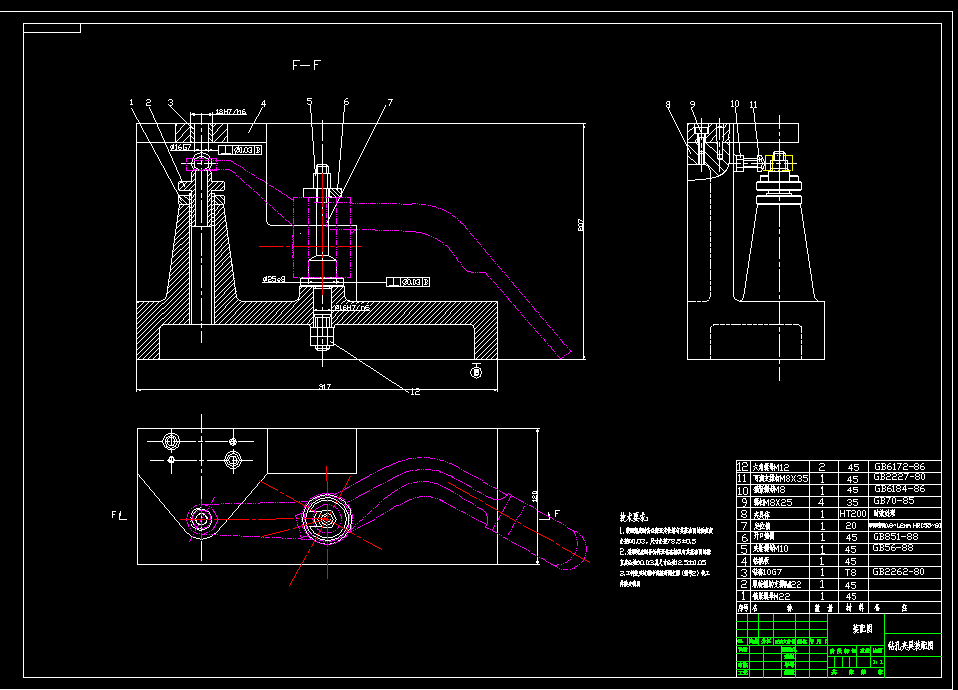This screenshot has width=958, height=690.
Task: Click balloon number 12 below the section view
Action: (415, 392)
